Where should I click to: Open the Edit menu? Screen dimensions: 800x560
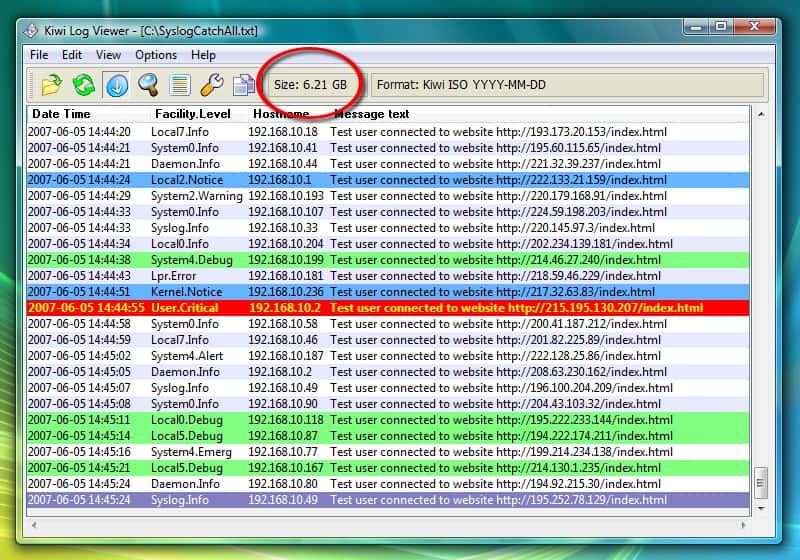(72, 55)
